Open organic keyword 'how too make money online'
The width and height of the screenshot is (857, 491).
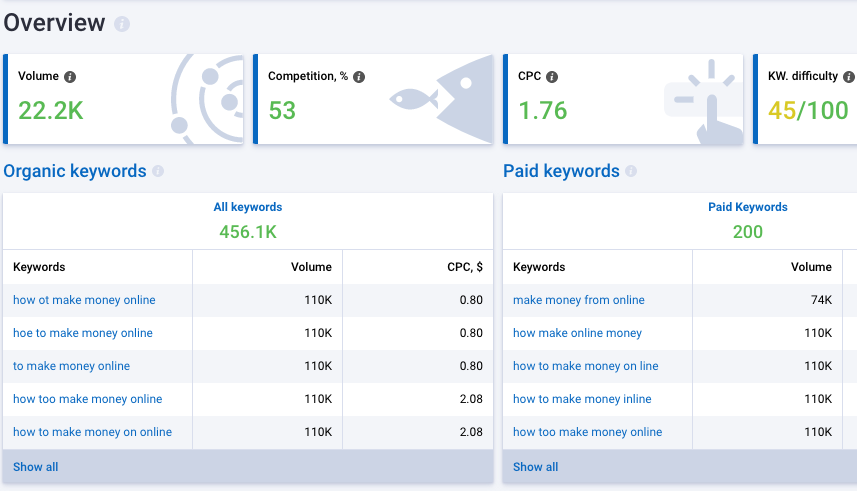pos(87,399)
